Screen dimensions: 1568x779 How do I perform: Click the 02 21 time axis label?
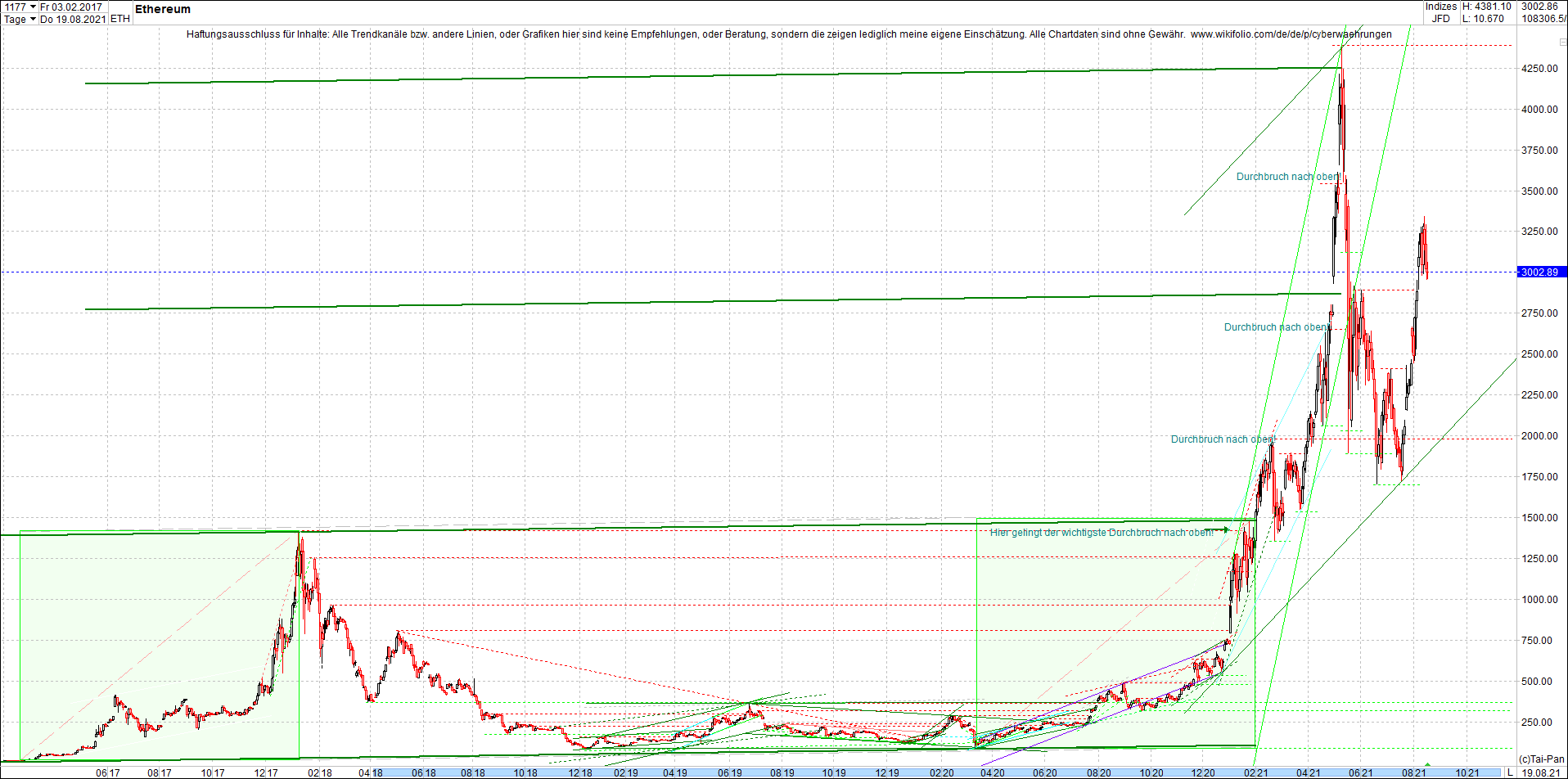coord(1256,772)
